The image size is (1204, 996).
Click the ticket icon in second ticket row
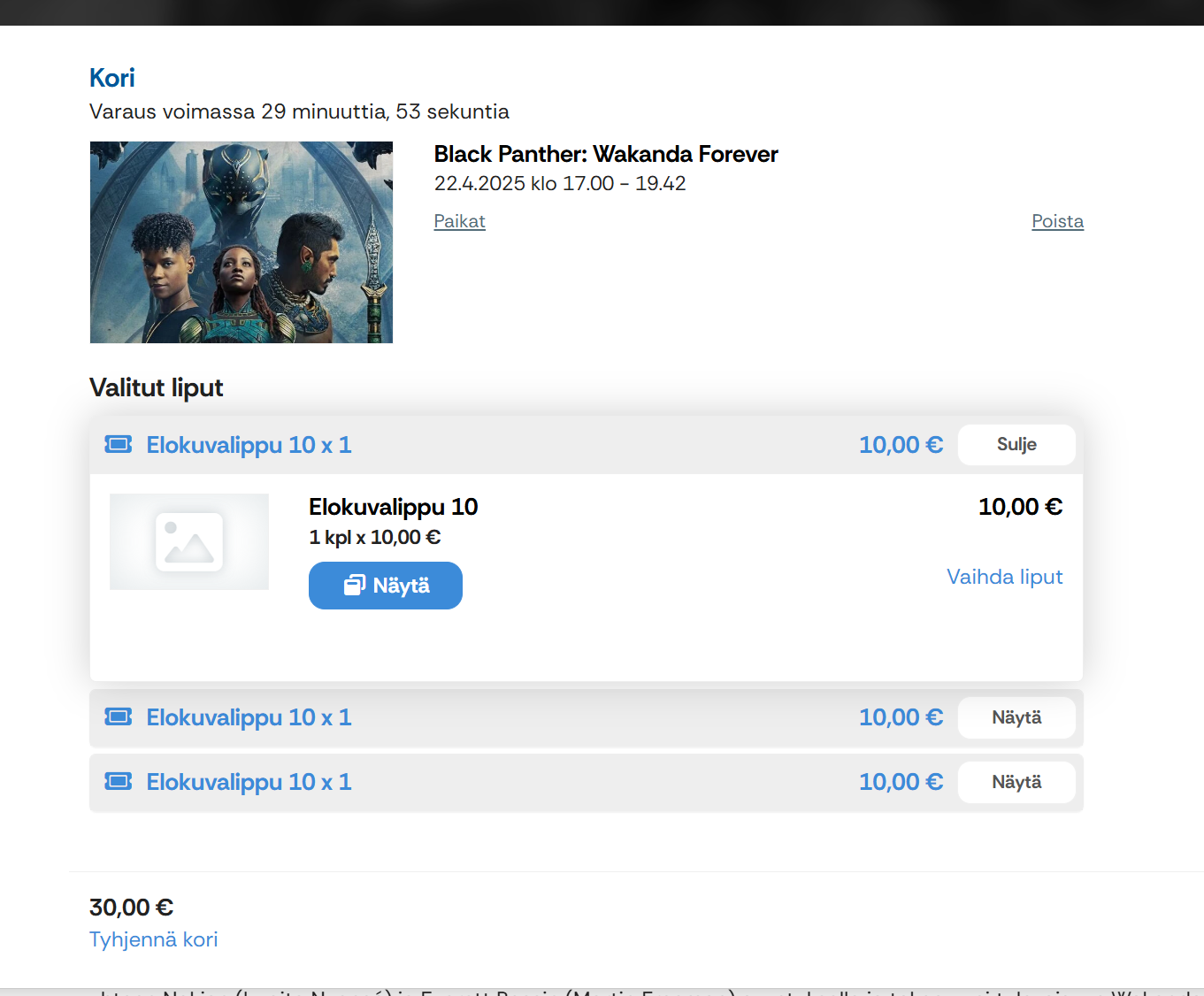coord(119,716)
